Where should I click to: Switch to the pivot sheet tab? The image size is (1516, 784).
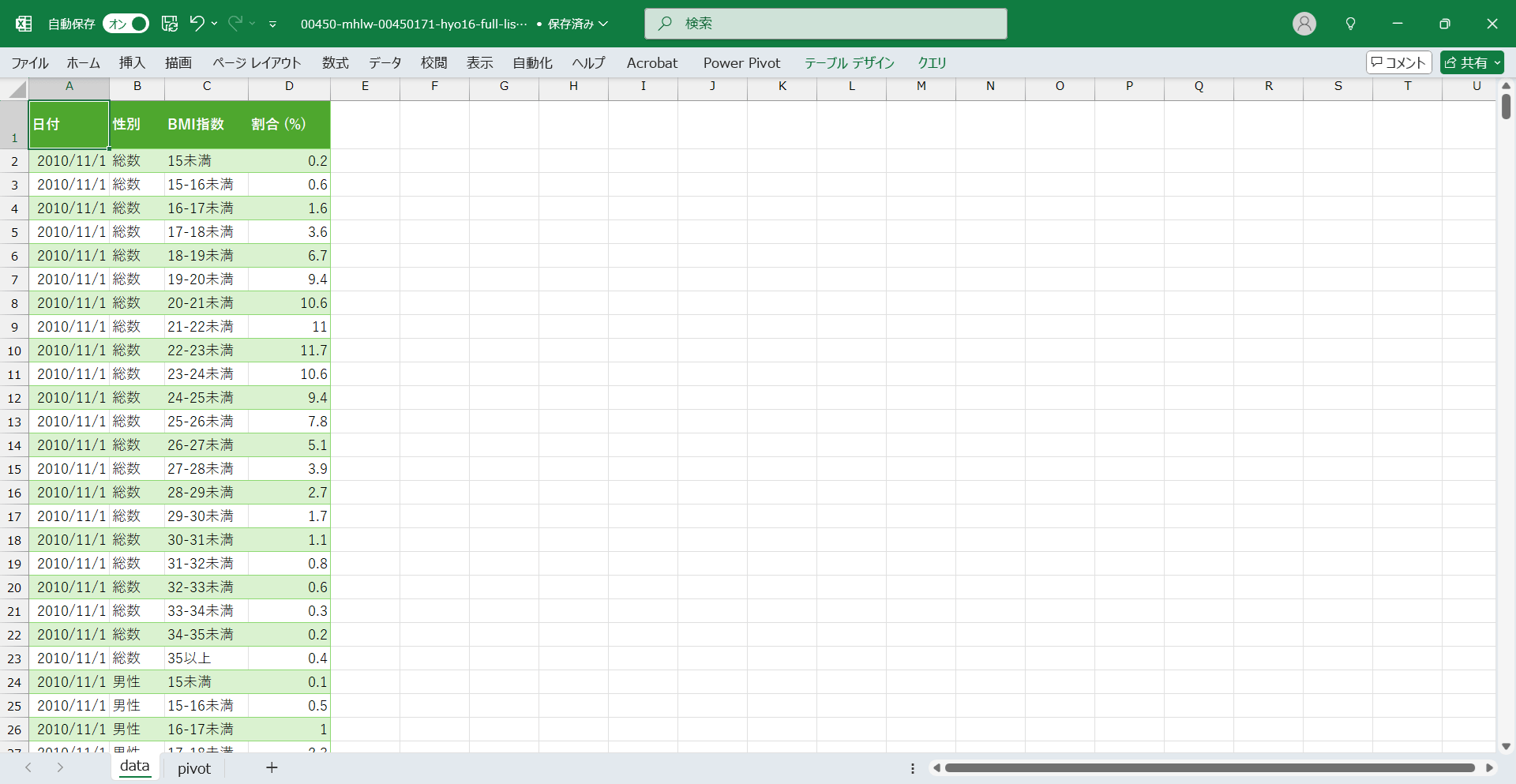pos(194,768)
